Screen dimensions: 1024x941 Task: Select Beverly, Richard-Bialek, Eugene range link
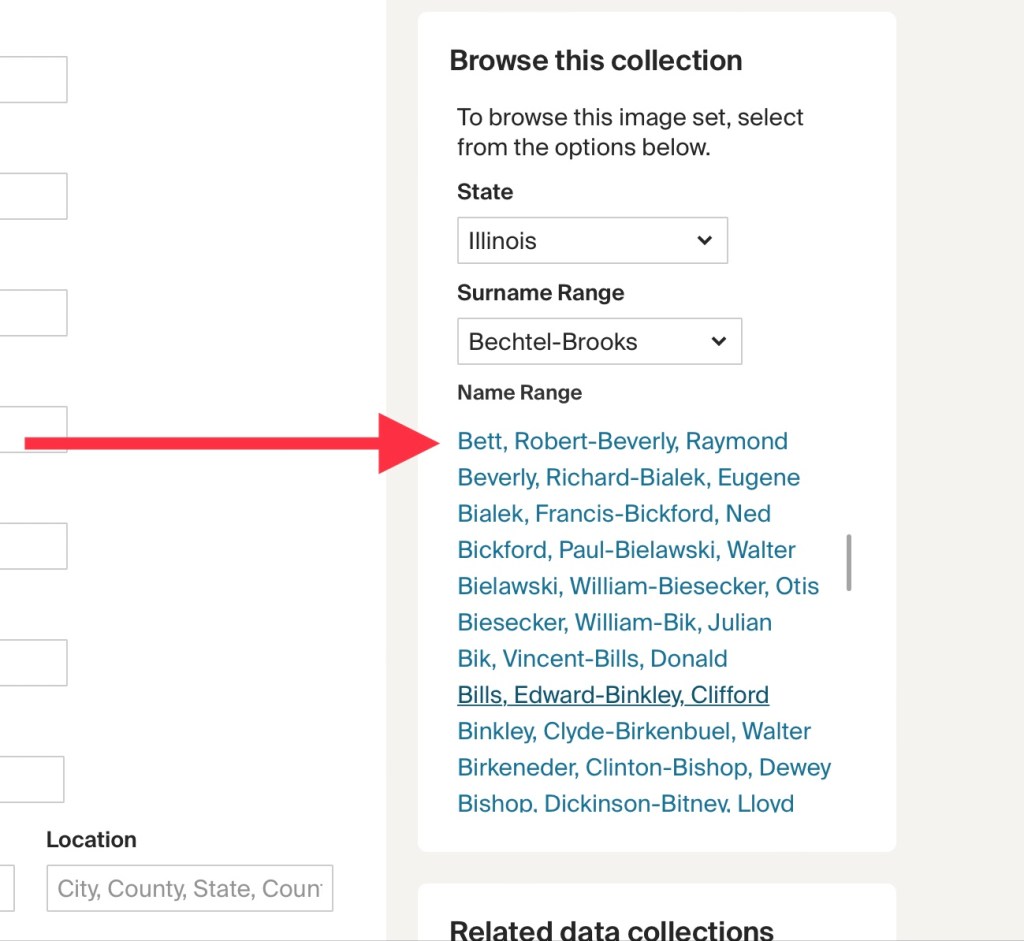[628, 478]
